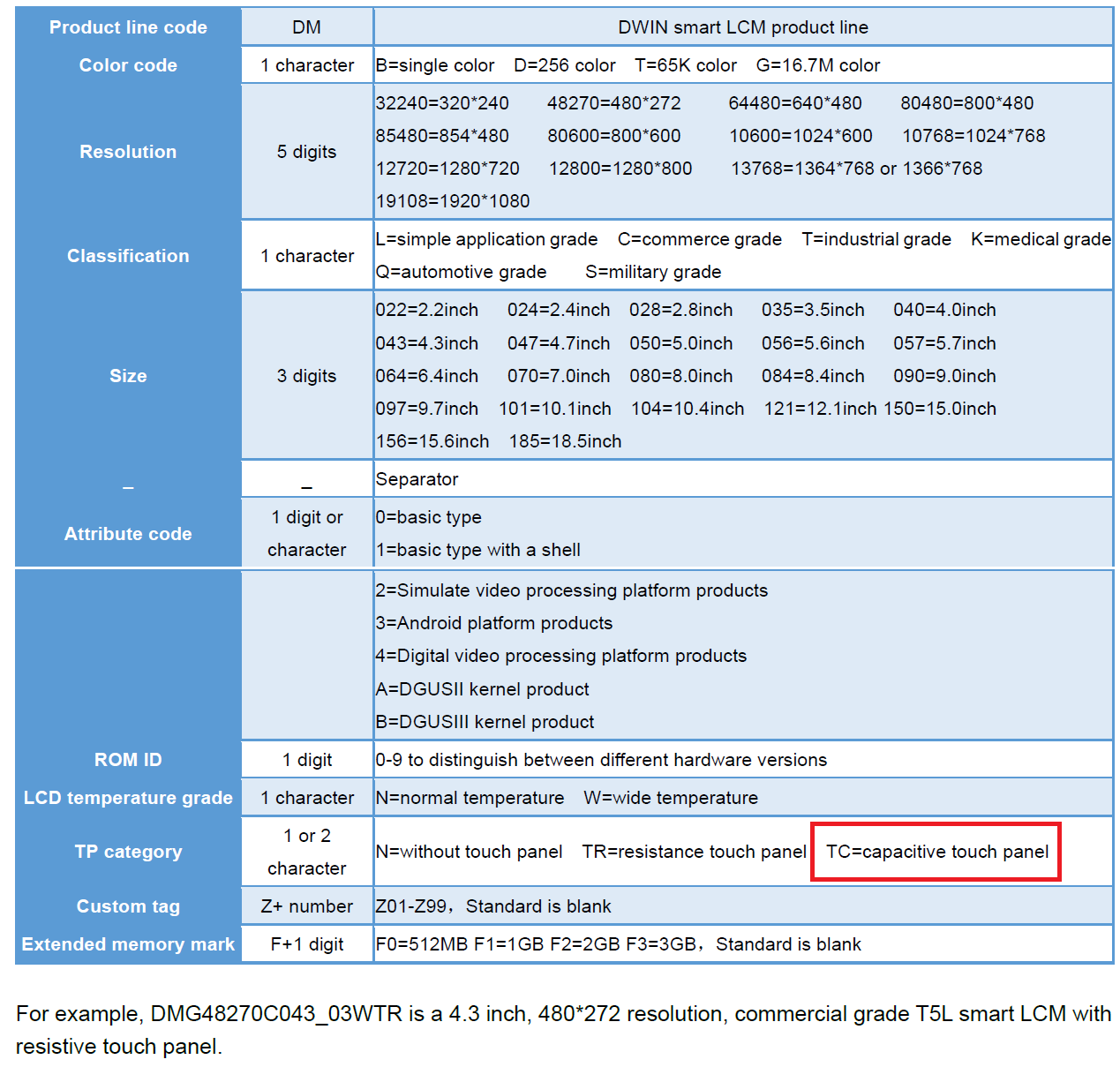
Task: Select '13768=1364*768 or 1366*768' entry
Action: pyautogui.click(x=857, y=169)
